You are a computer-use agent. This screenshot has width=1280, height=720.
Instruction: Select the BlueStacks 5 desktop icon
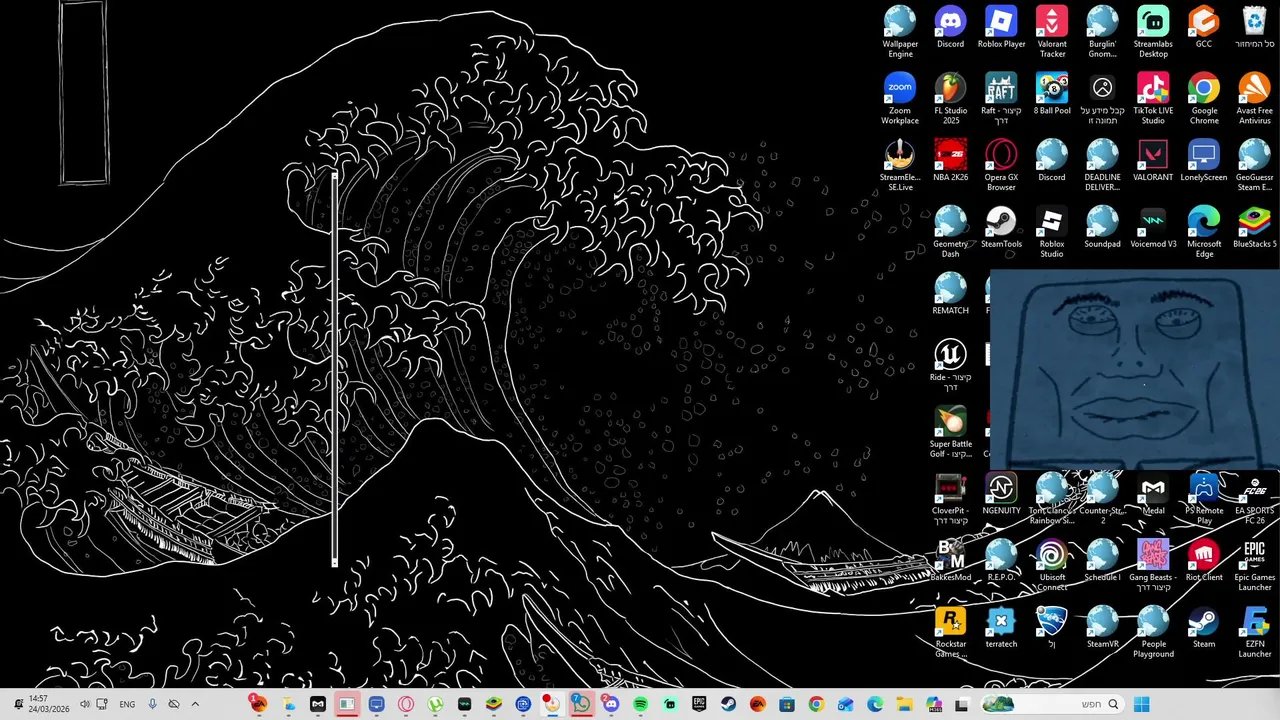1254,228
